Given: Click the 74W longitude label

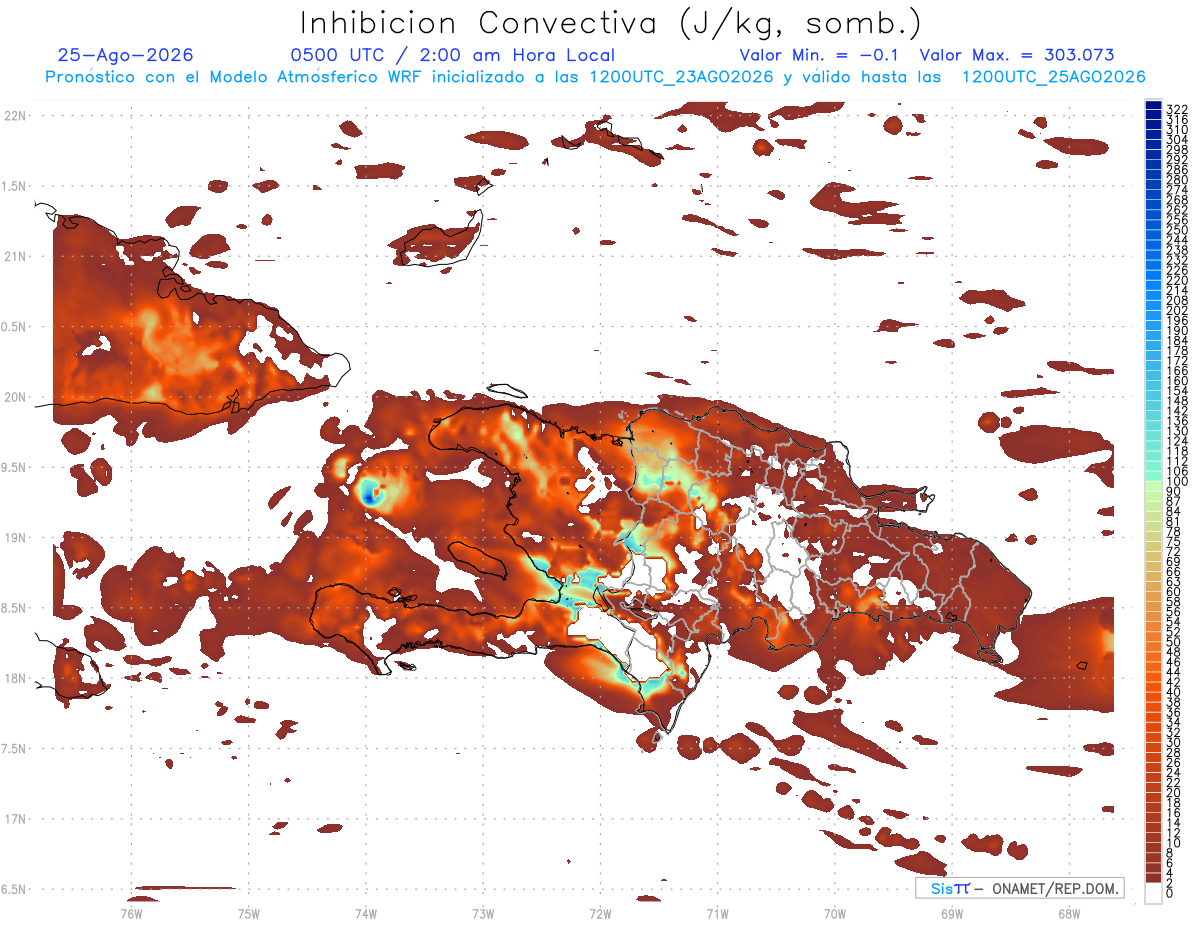Looking at the screenshot, I should pyautogui.click(x=365, y=913).
